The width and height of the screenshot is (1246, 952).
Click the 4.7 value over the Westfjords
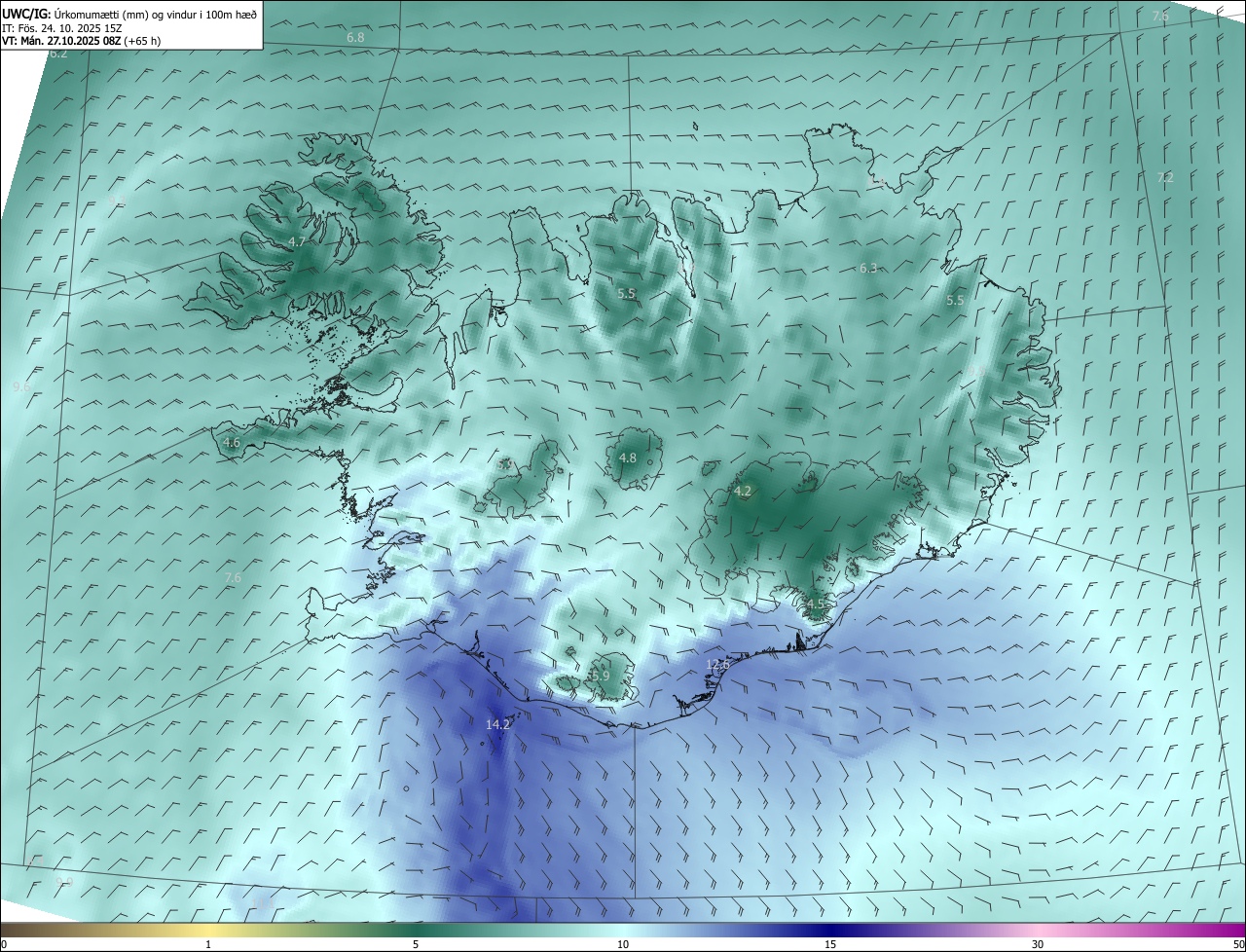(297, 241)
